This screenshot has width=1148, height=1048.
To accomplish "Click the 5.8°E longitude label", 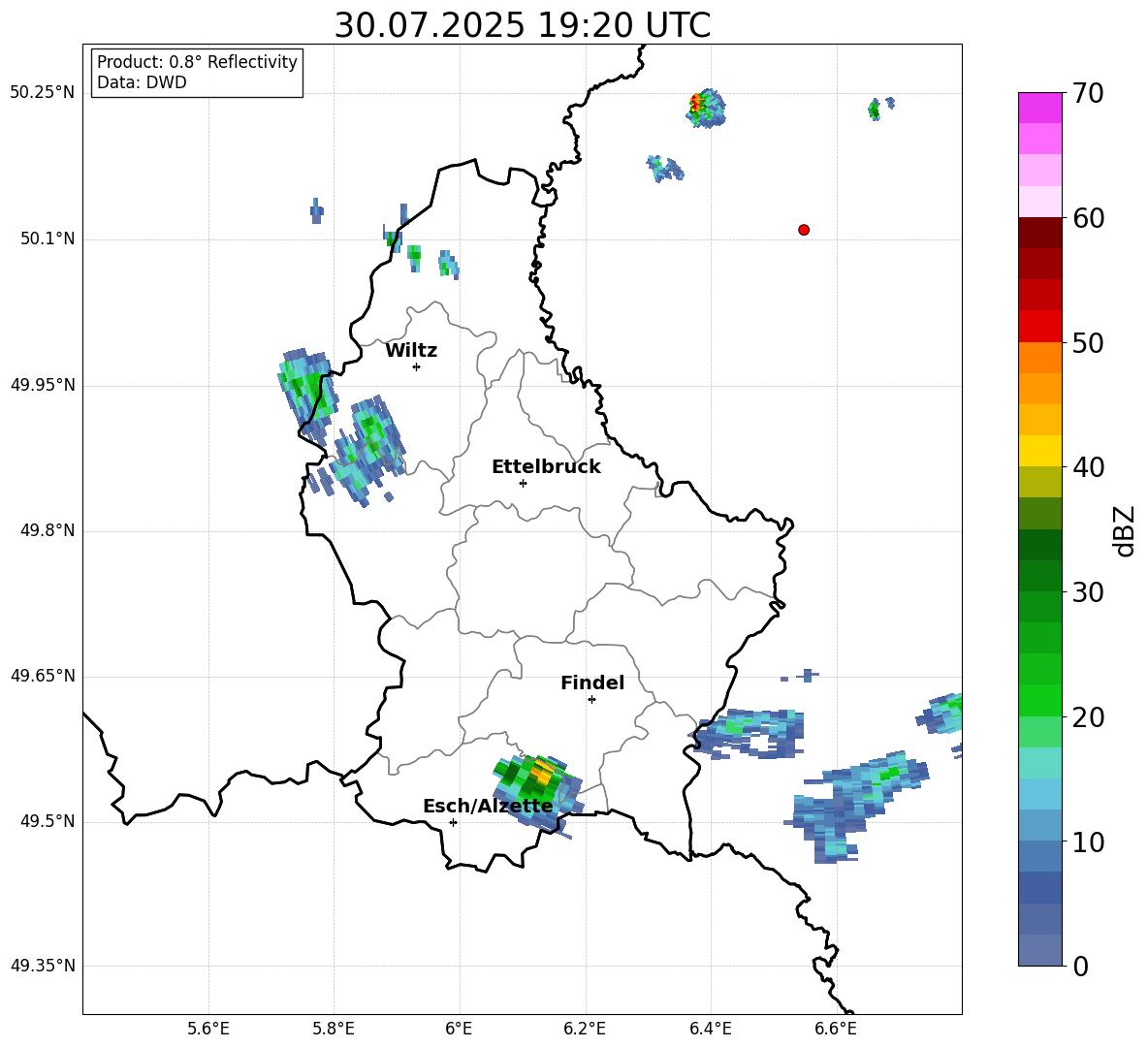I will (334, 1029).
